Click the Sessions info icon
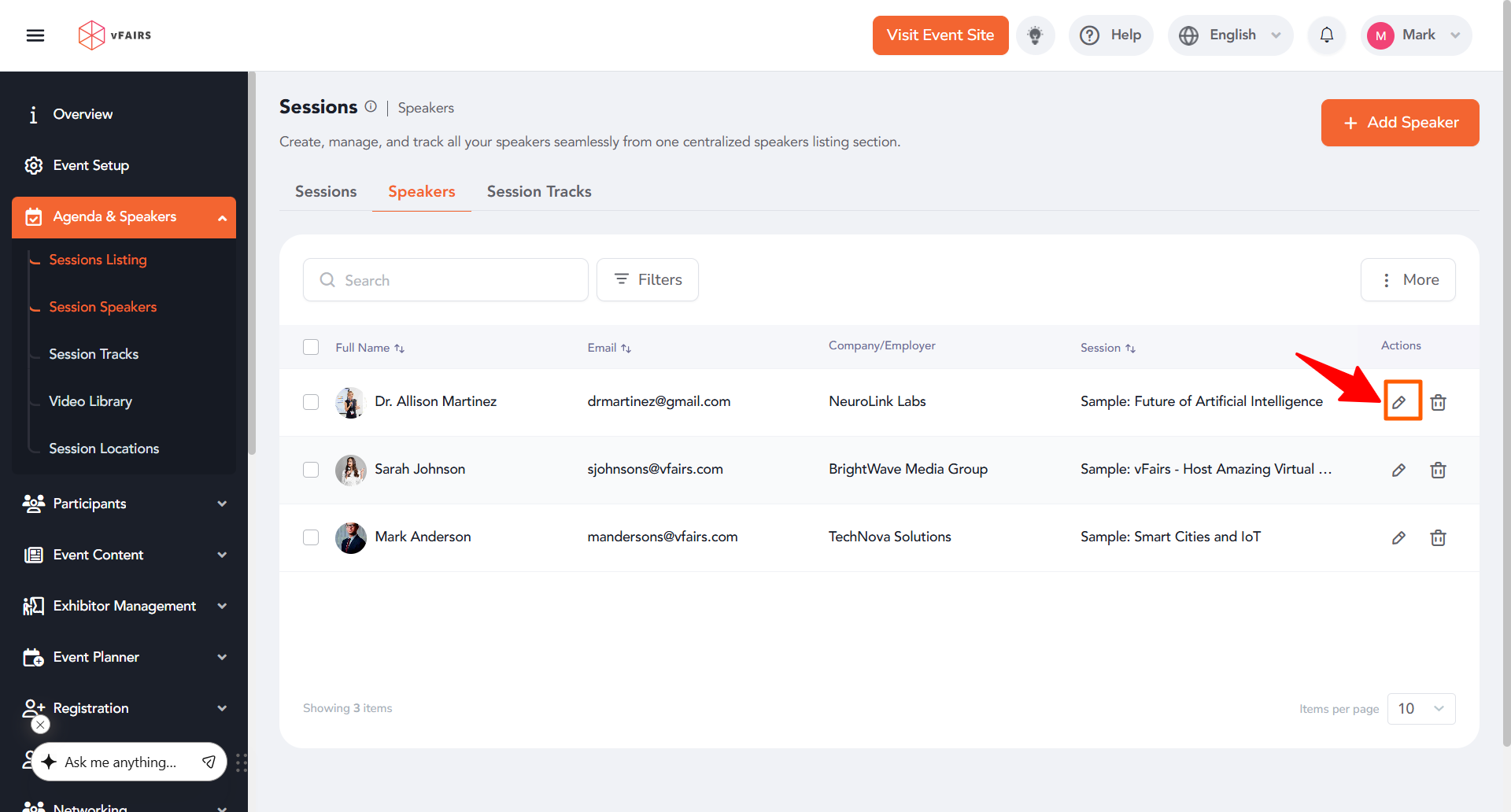The height and width of the screenshot is (812, 1511). click(371, 107)
